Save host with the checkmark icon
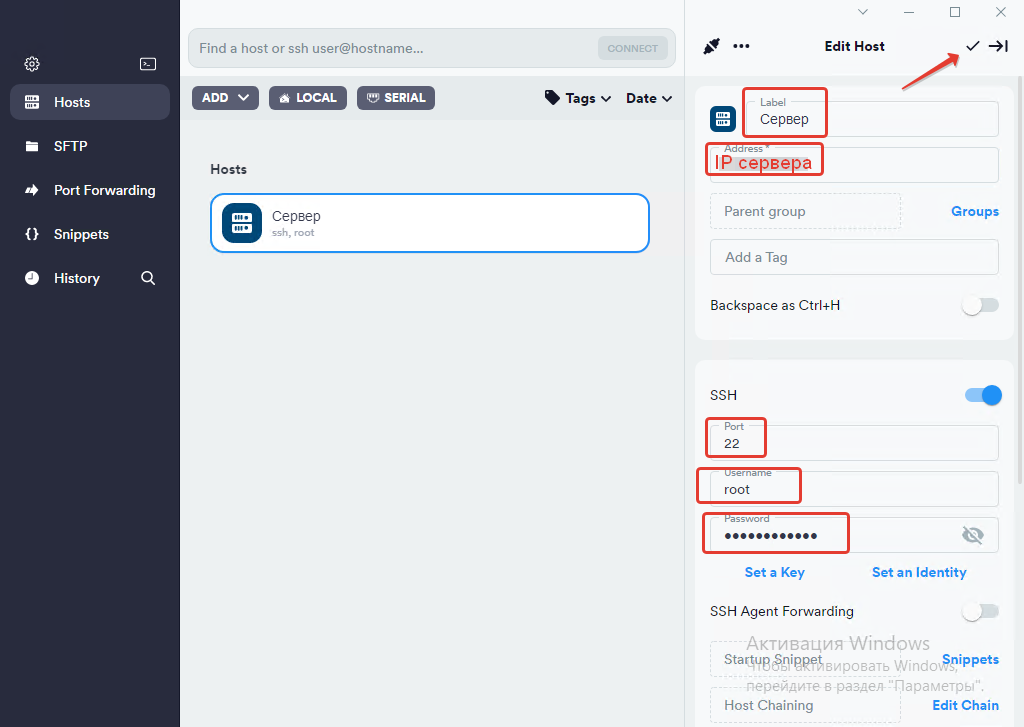Screen dimensions: 1024x727 pos(972,46)
